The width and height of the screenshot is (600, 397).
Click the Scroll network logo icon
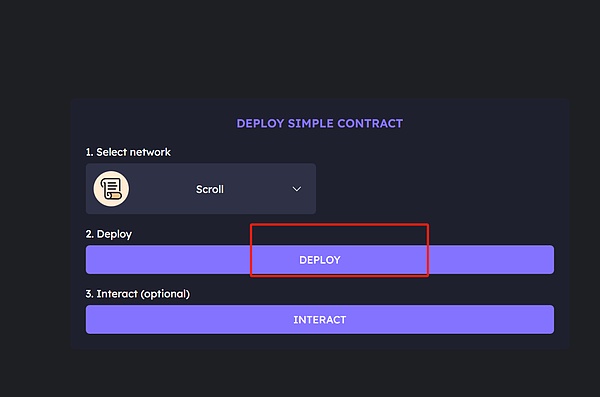(111, 189)
